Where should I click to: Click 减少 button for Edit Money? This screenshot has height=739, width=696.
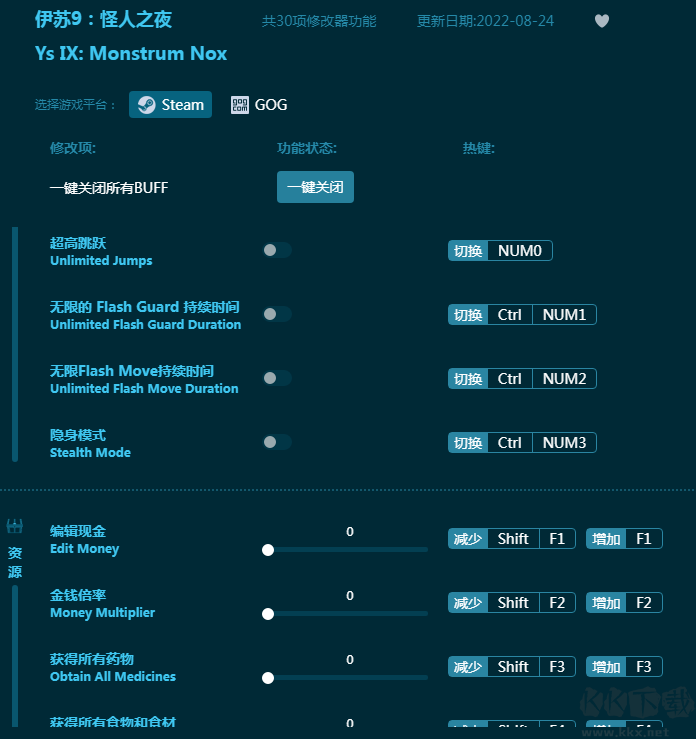point(468,539)
